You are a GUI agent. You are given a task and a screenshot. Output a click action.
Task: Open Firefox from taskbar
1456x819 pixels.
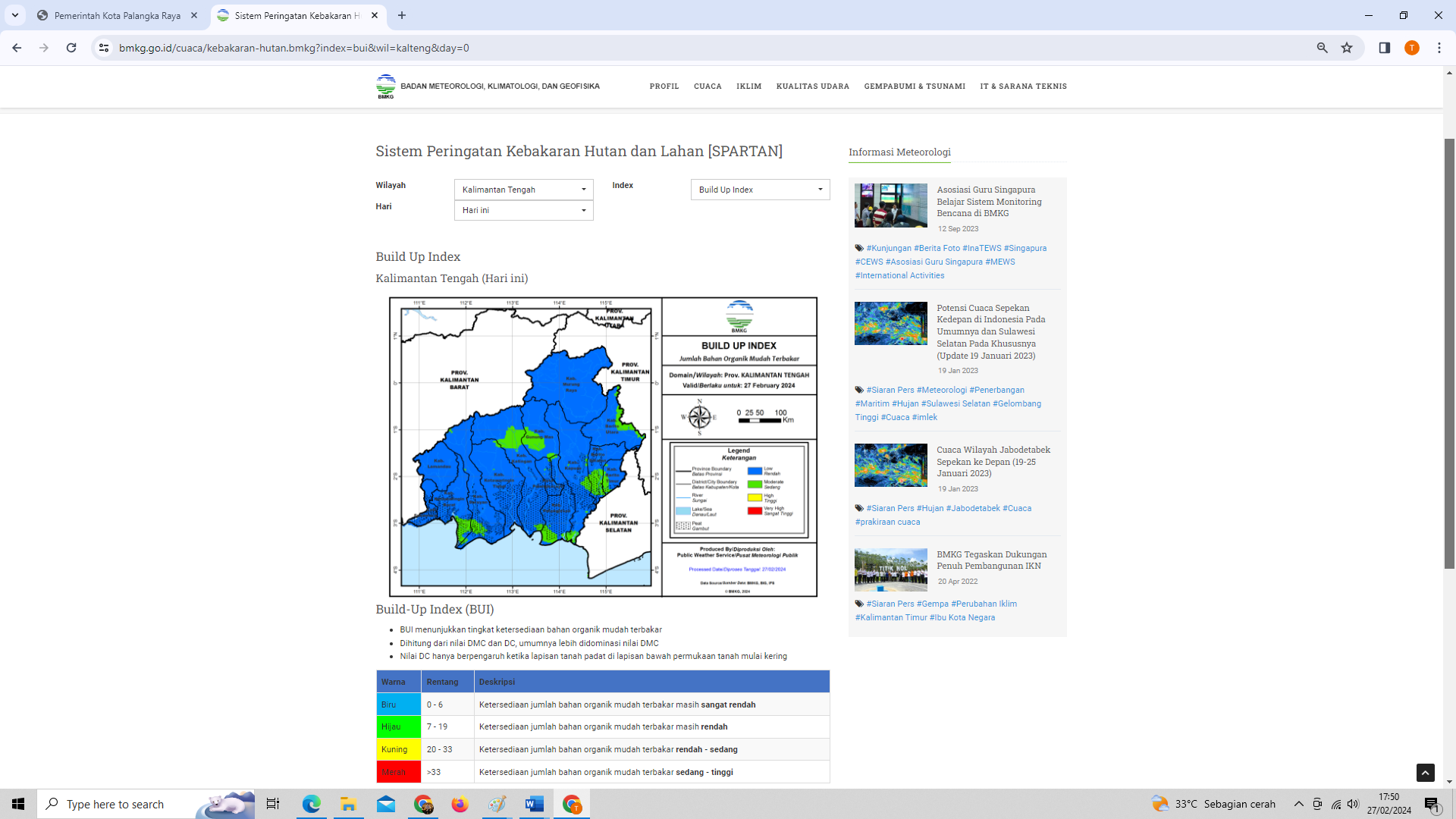(460, 804)
